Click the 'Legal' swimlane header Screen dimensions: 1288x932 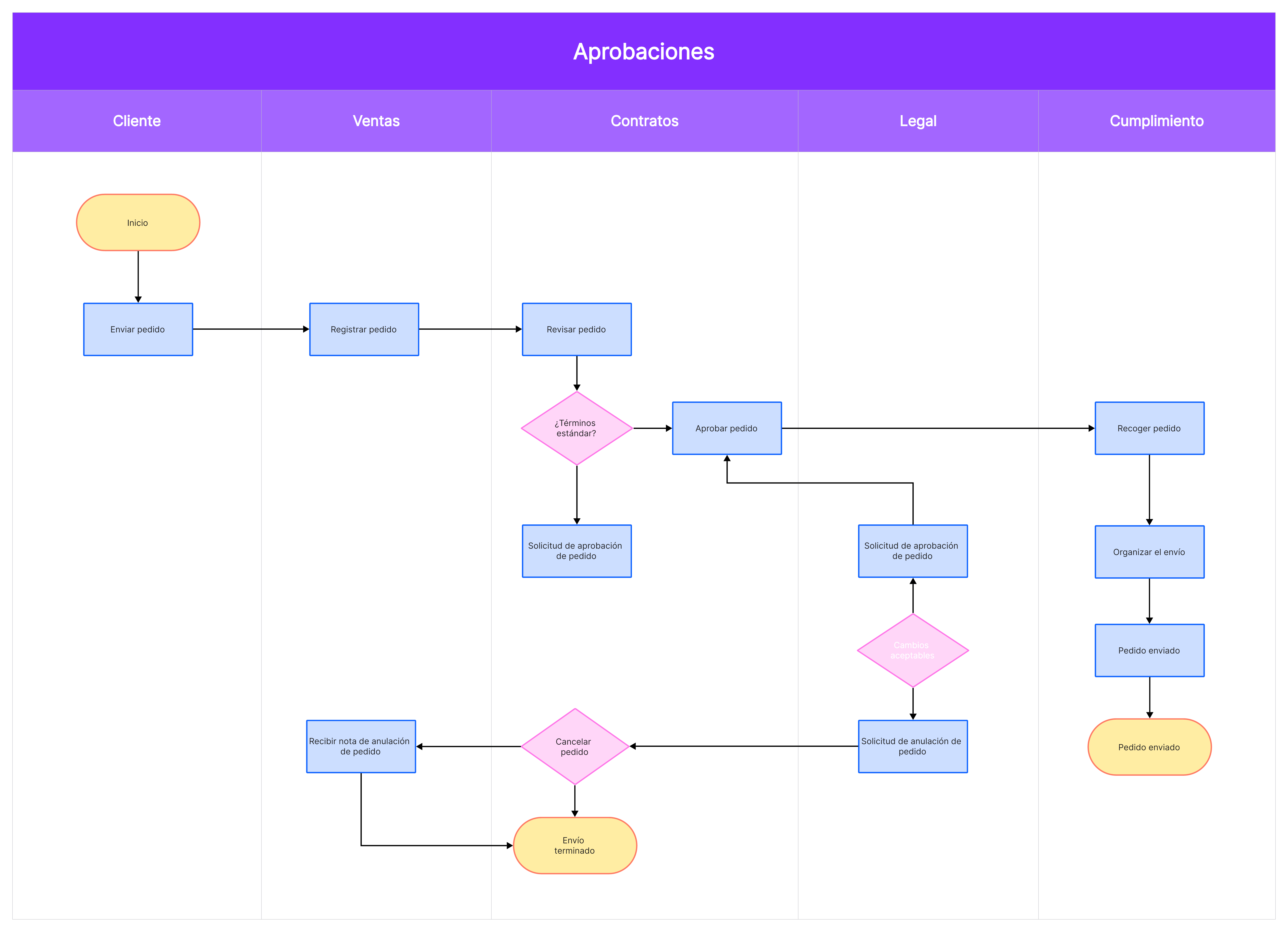pos(918,121)
